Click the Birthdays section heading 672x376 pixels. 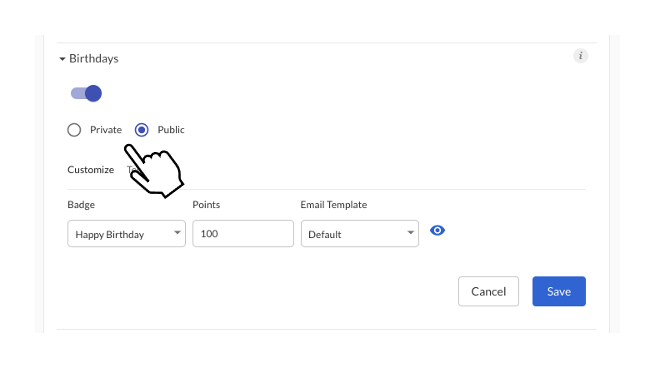click(93, 59)
